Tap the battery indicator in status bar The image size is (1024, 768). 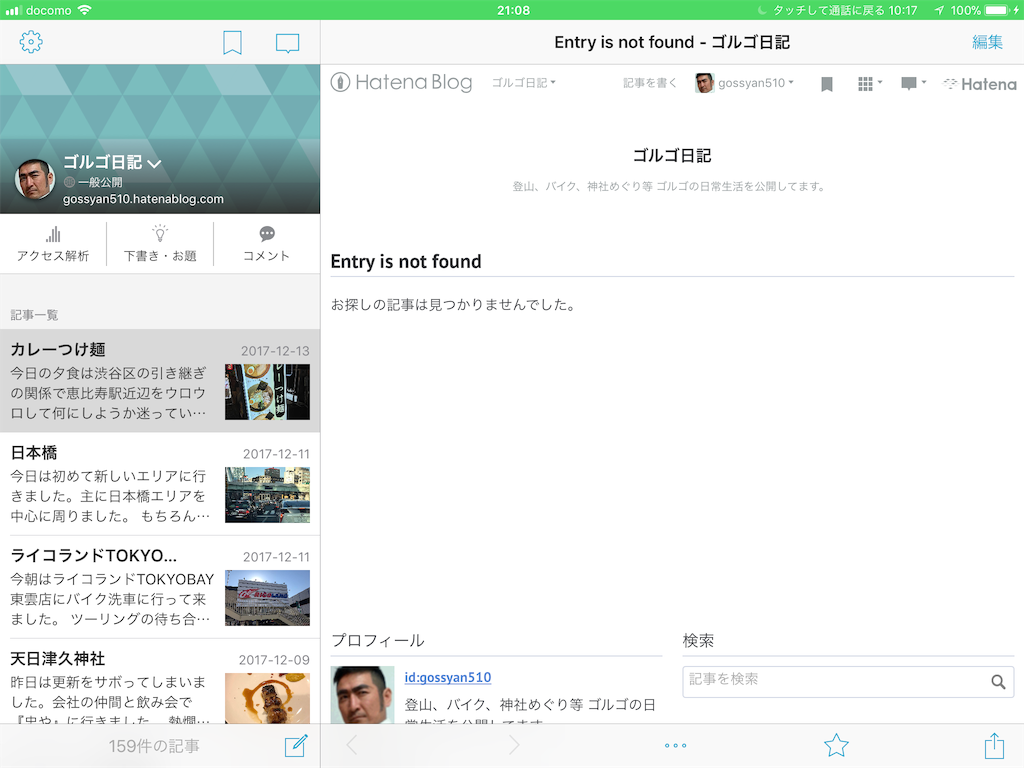[998, 10]
